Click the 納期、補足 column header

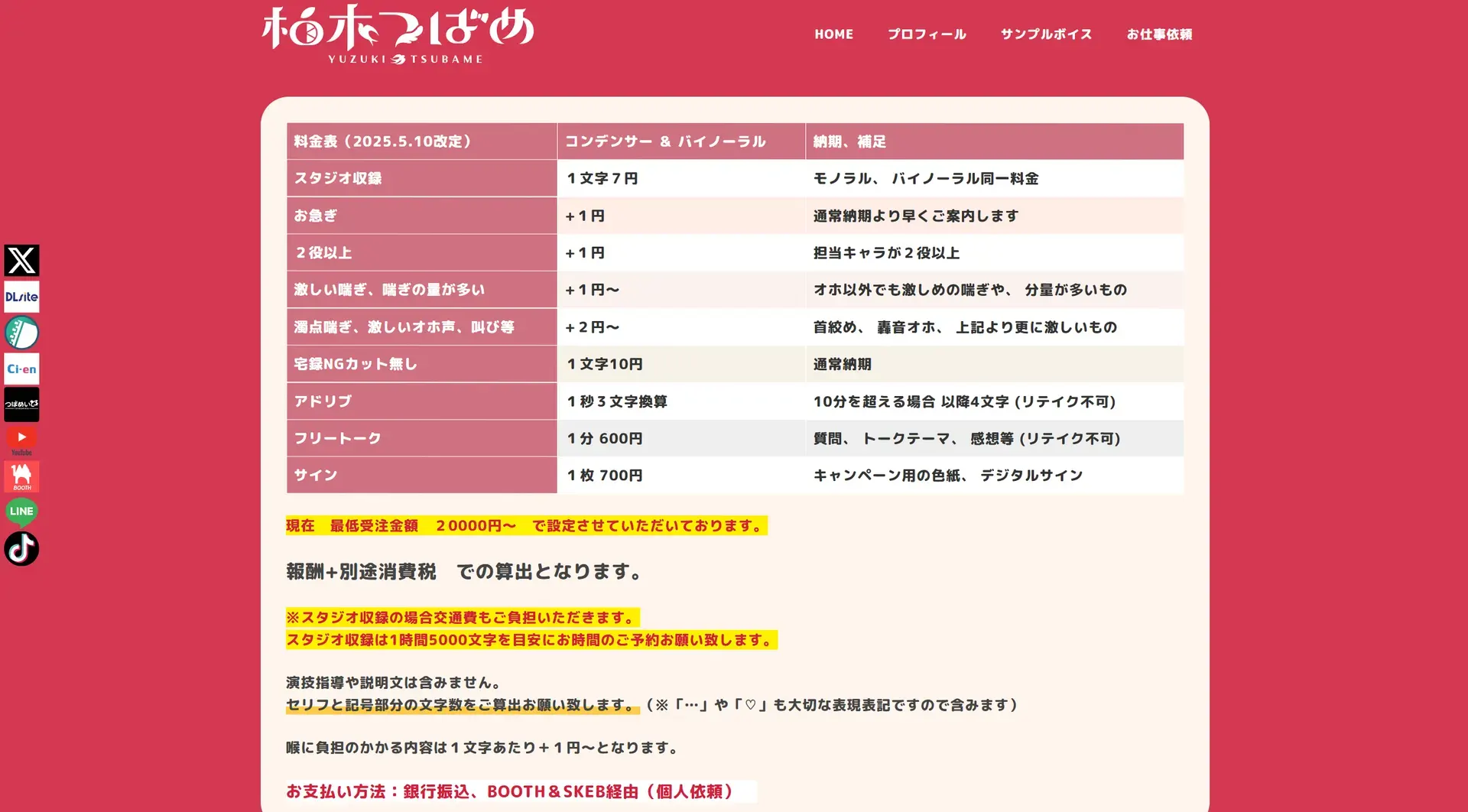[995, 141]
